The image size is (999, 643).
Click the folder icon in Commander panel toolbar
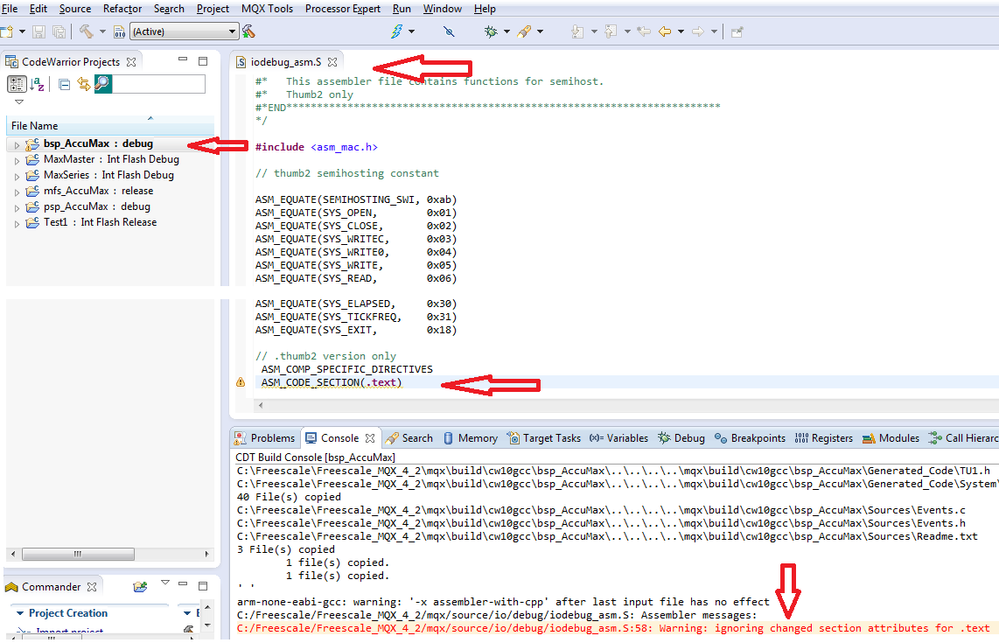pyautogui.click(x=140, y=586)
